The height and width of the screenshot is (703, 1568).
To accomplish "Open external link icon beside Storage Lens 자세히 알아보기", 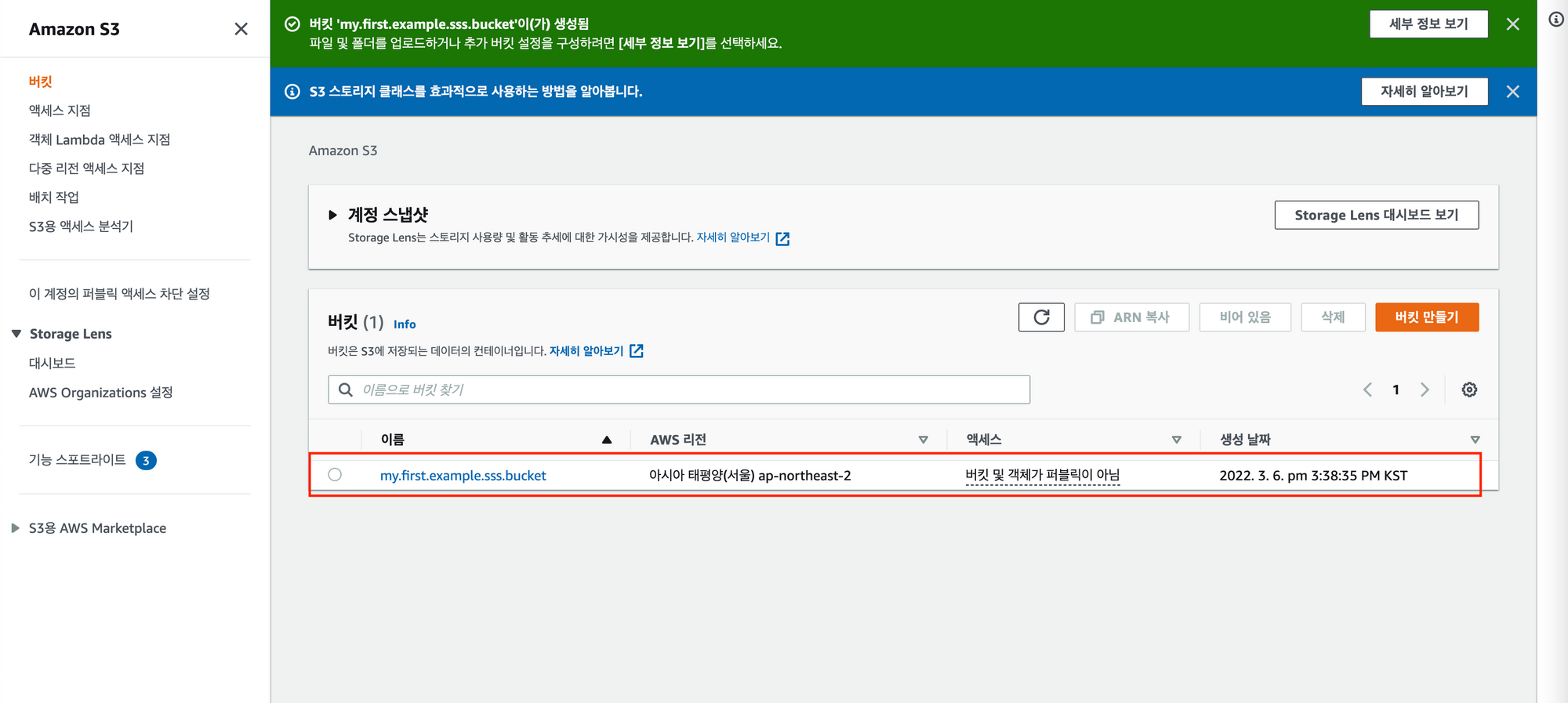I will pyautogui.click(x=782, y=238).
